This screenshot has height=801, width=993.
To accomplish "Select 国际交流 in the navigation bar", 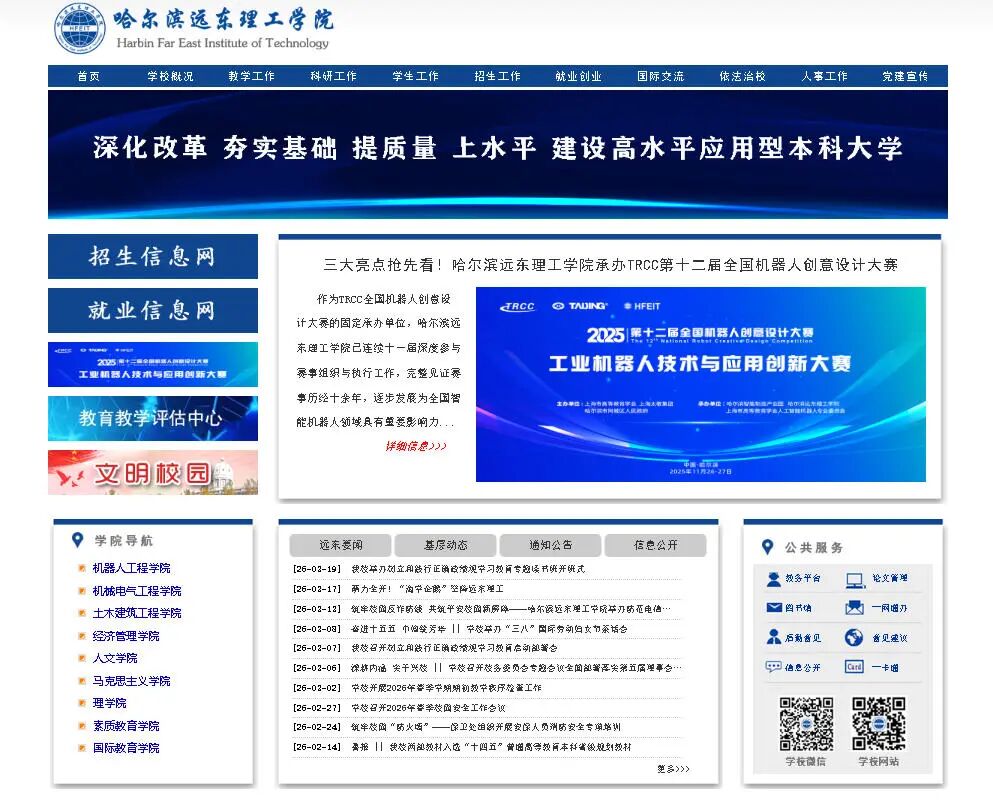I will (x=660, y=76).
